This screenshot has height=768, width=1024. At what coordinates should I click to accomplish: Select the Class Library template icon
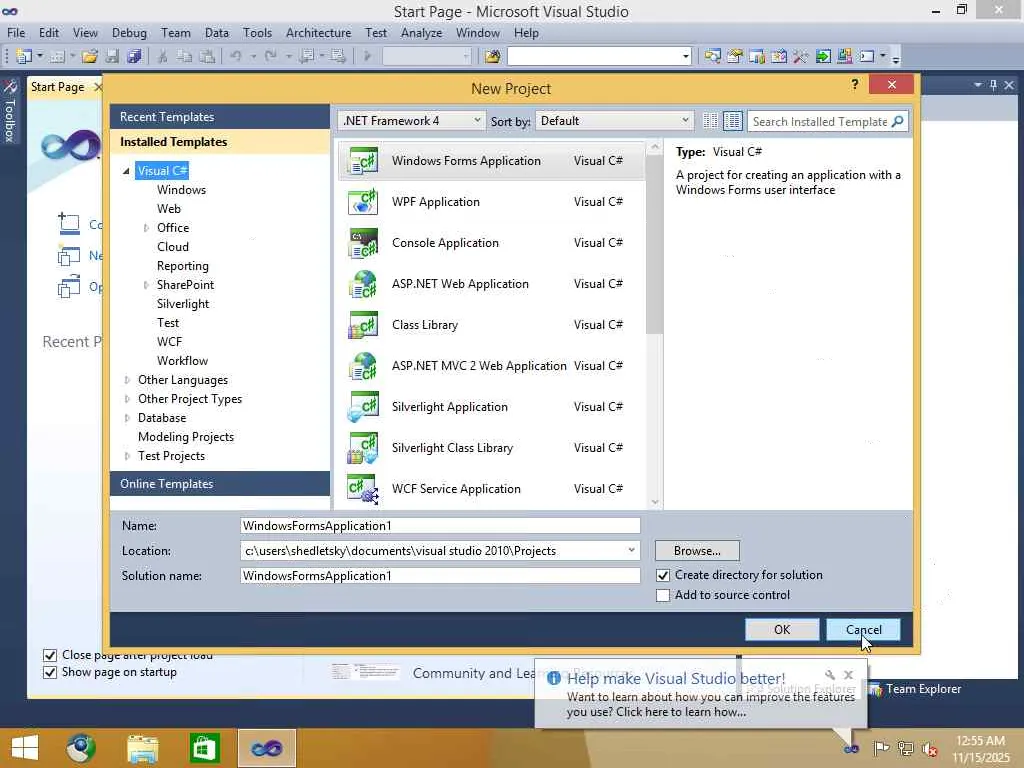[363, 325]
